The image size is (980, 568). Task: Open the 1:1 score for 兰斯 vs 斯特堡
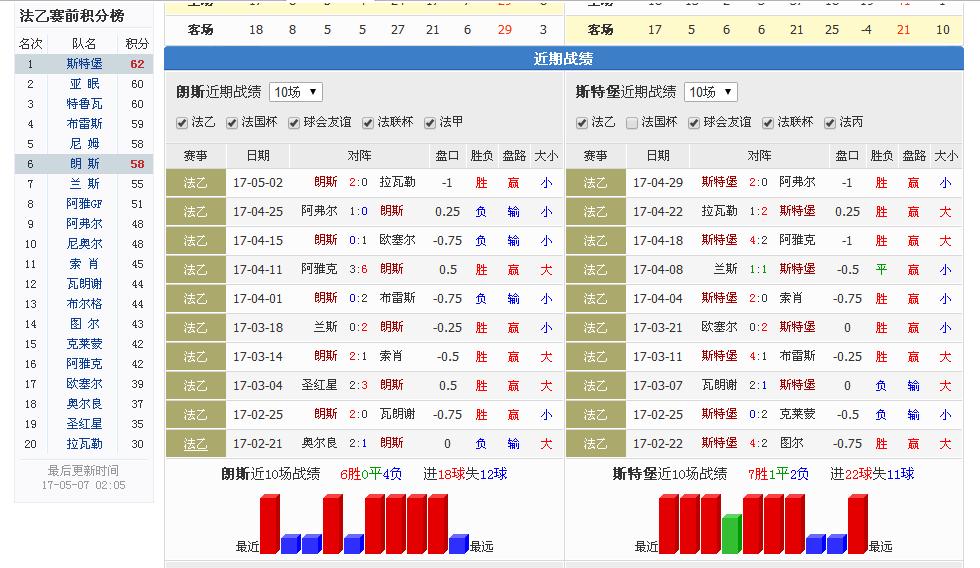[x=758, y=269]
